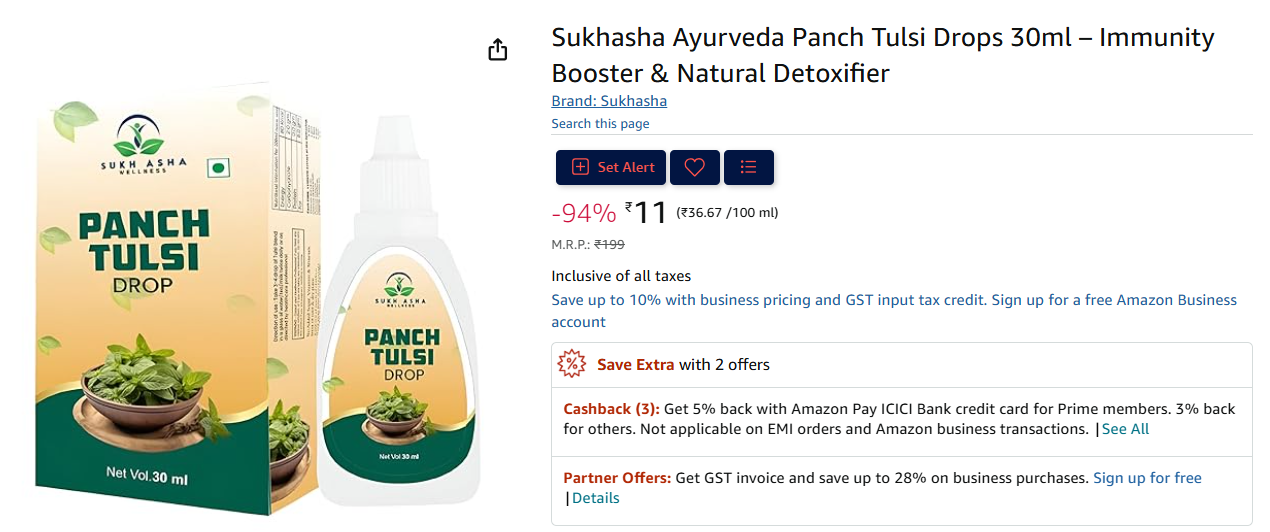The width and height of the screenshot is (1270, 532).
Task: Click the Cashback (3) offer label
Action: tap(611, 409)
